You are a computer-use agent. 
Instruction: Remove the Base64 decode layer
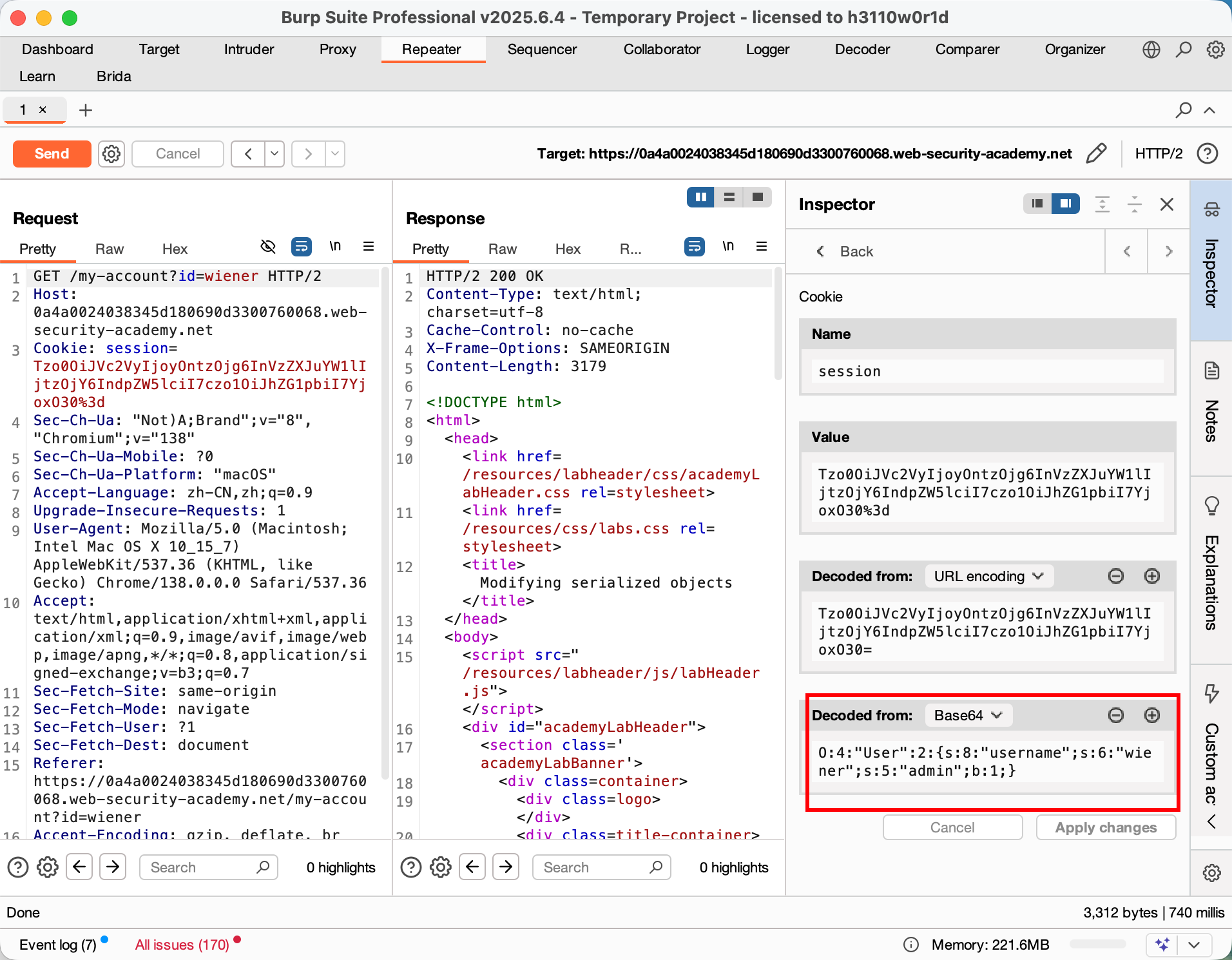click(1116, 715)
